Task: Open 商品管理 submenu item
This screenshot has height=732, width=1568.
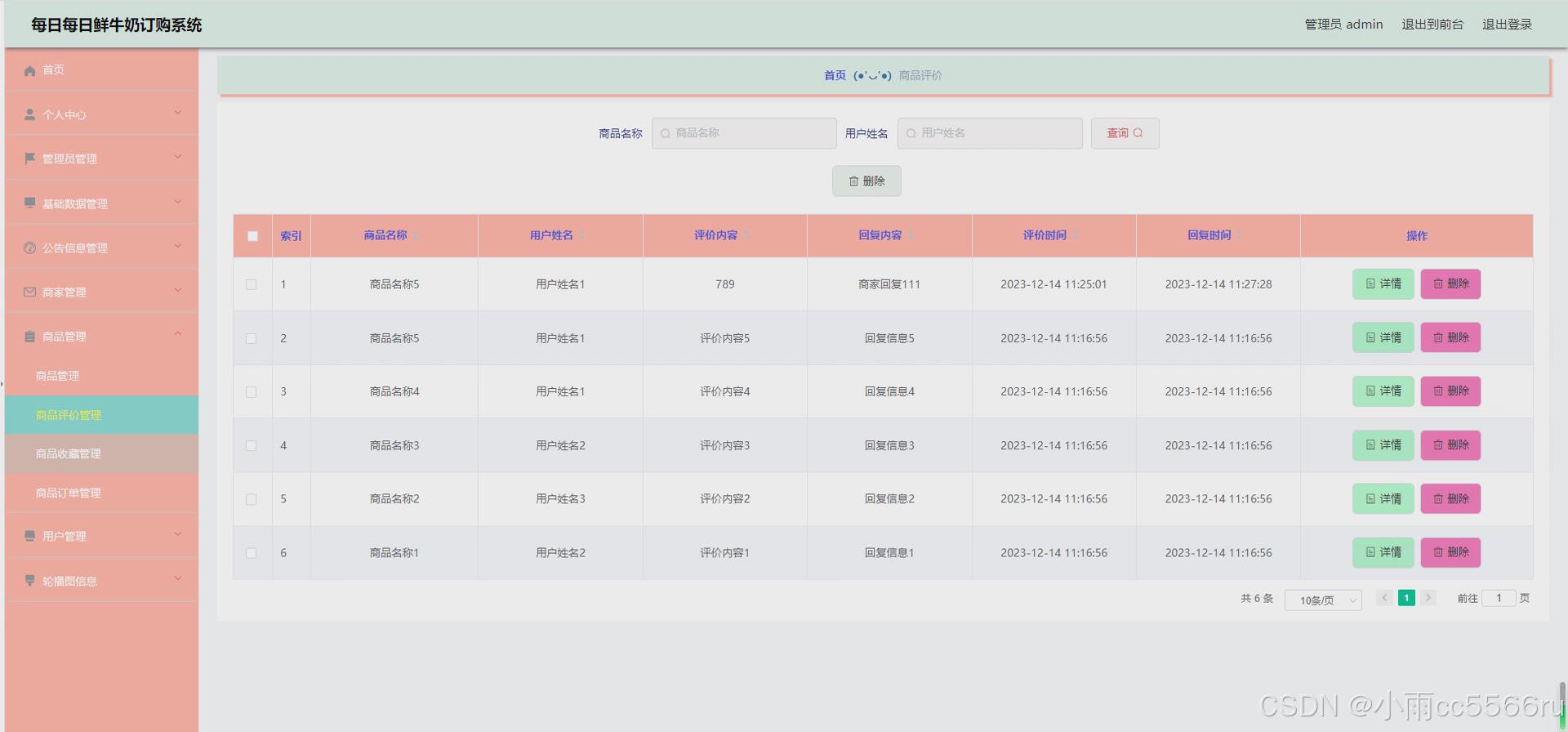Action: 101,376
